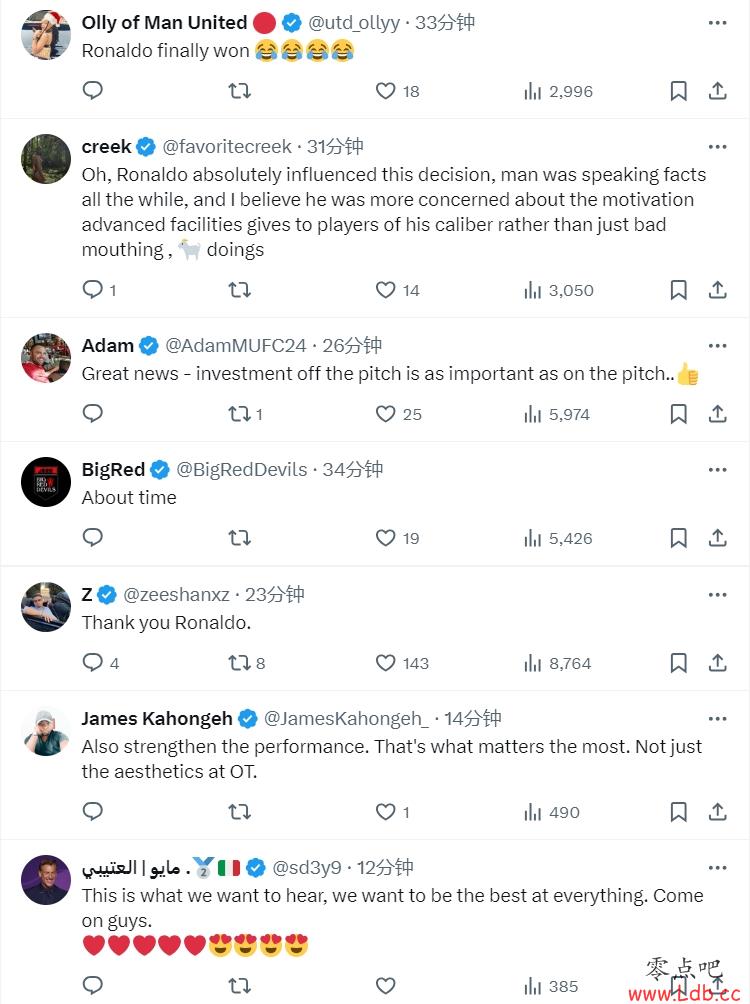Image resolution: width=750 pixels, height=1004 pixels.
Task: Share Z's 'Thank you Ronaldo' tweet
Action: point(717,663)
